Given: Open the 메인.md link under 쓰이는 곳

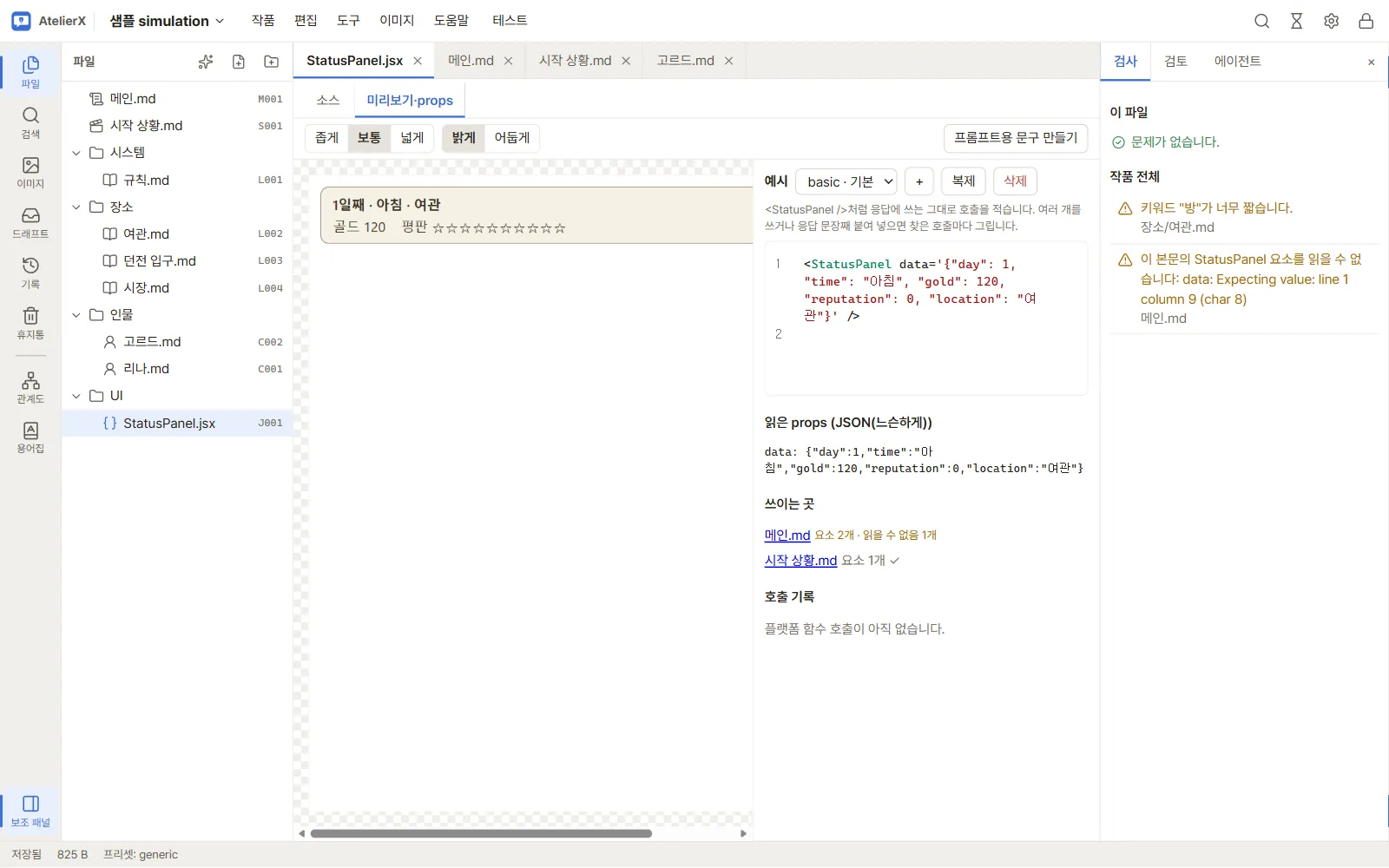Looking at the screenshot, I should coord(787,536).
